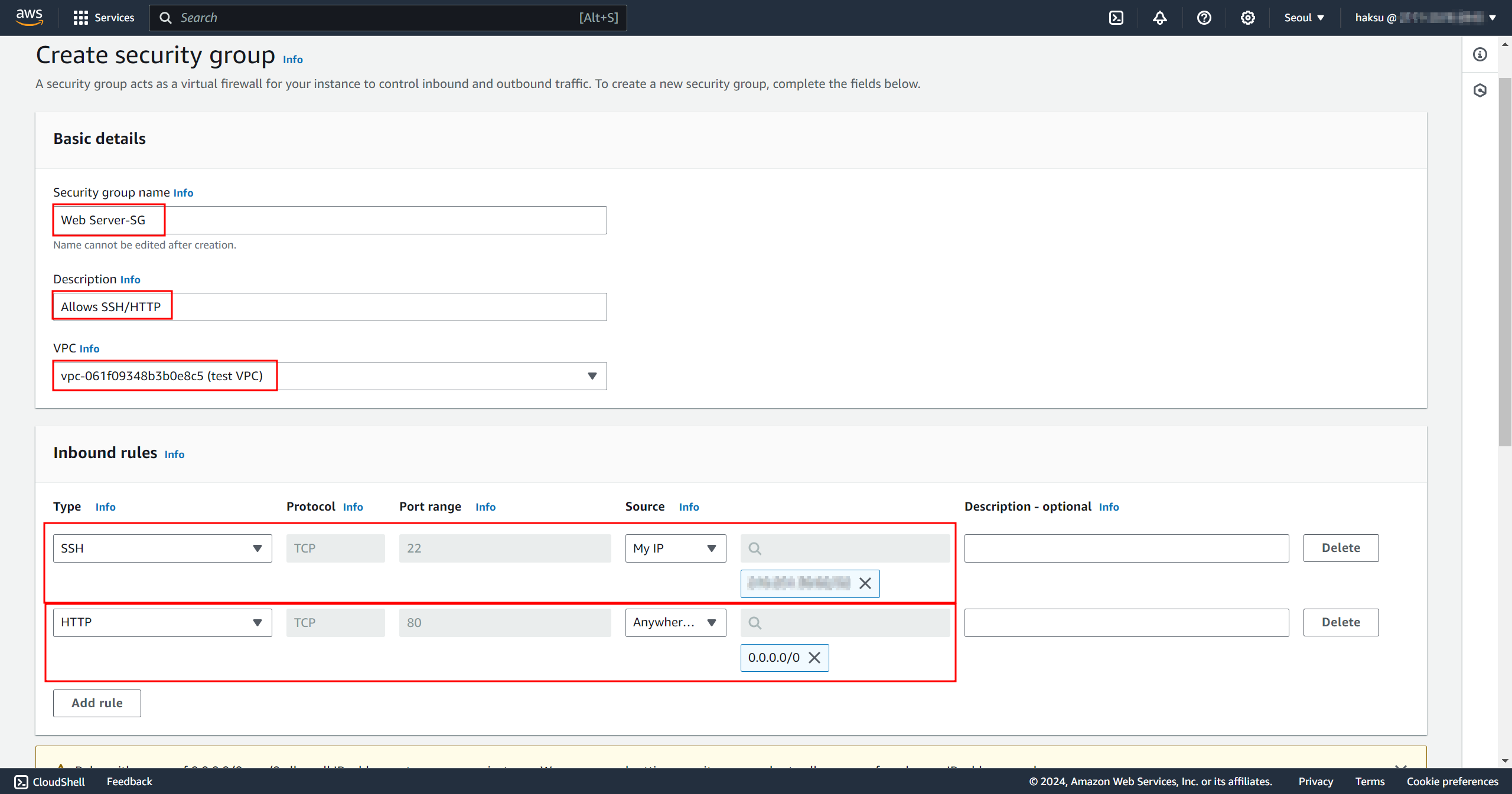Open the Seoul region menu
Viewport: 1512px width, 794px height.
1304,18
